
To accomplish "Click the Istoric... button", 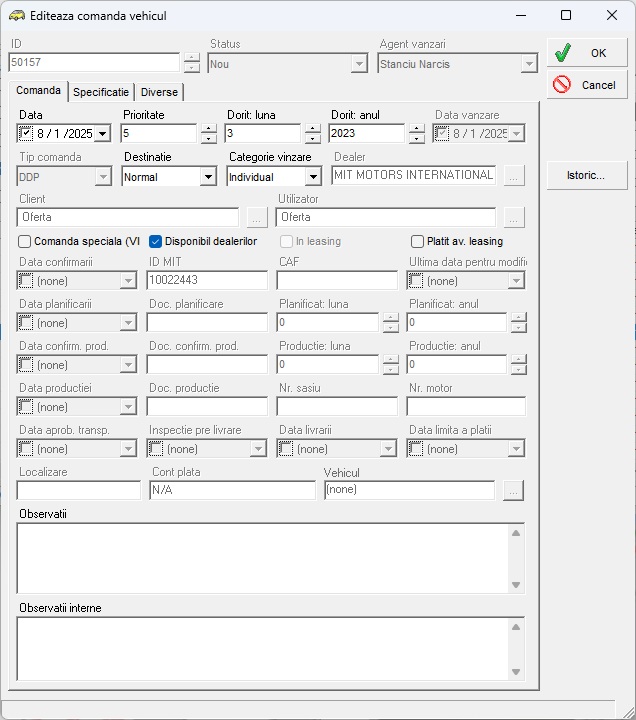I will 586,175.
